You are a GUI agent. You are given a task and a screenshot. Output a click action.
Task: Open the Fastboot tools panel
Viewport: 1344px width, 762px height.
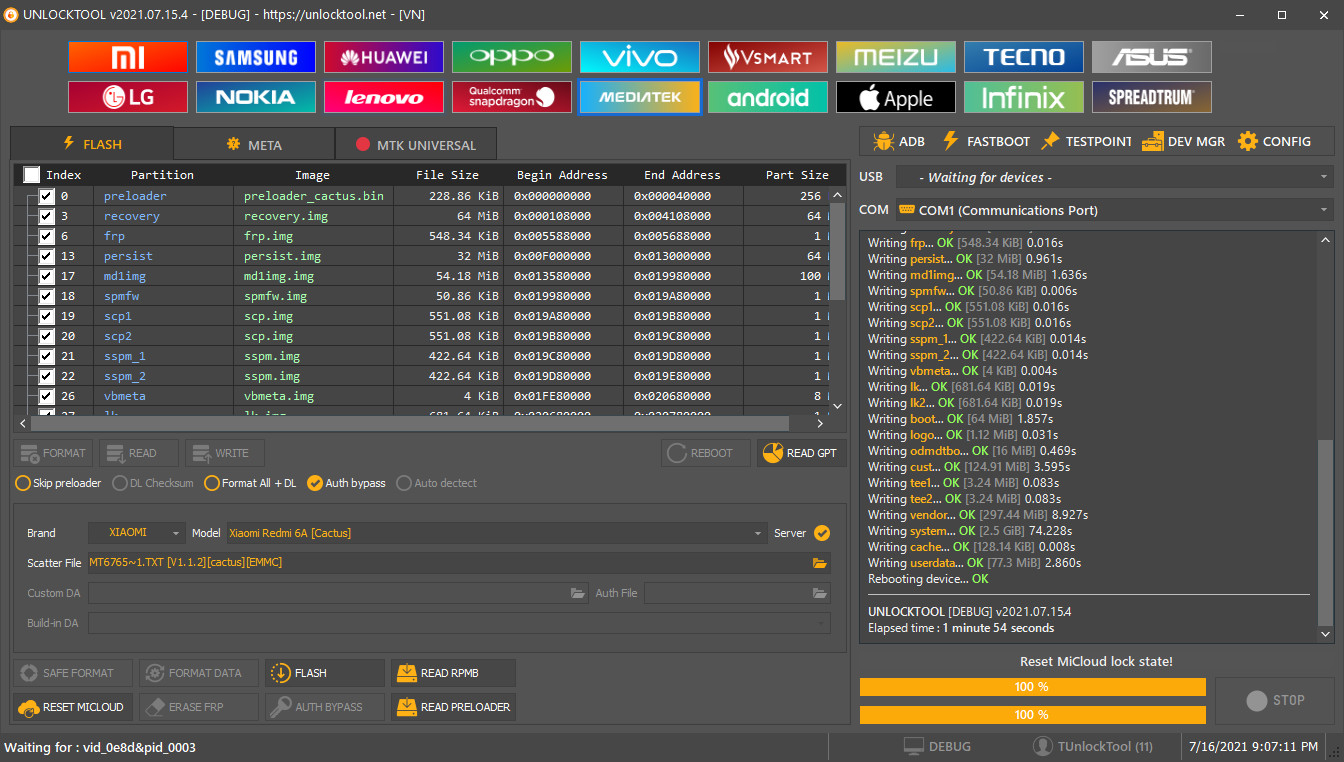986,141
